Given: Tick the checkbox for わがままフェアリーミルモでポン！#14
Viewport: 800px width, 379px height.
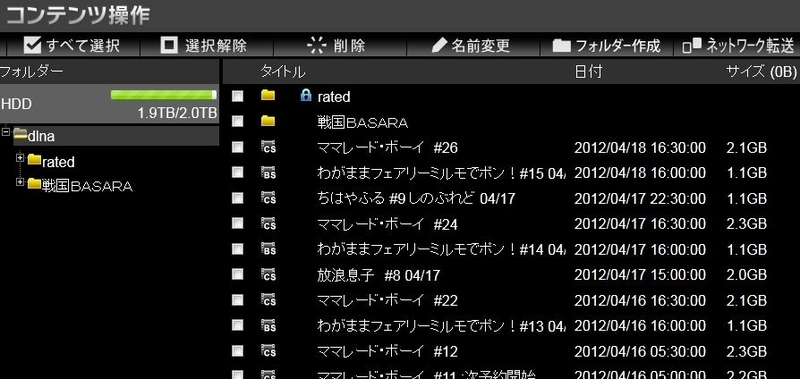Looking at the screenshot, I should 237,249.
